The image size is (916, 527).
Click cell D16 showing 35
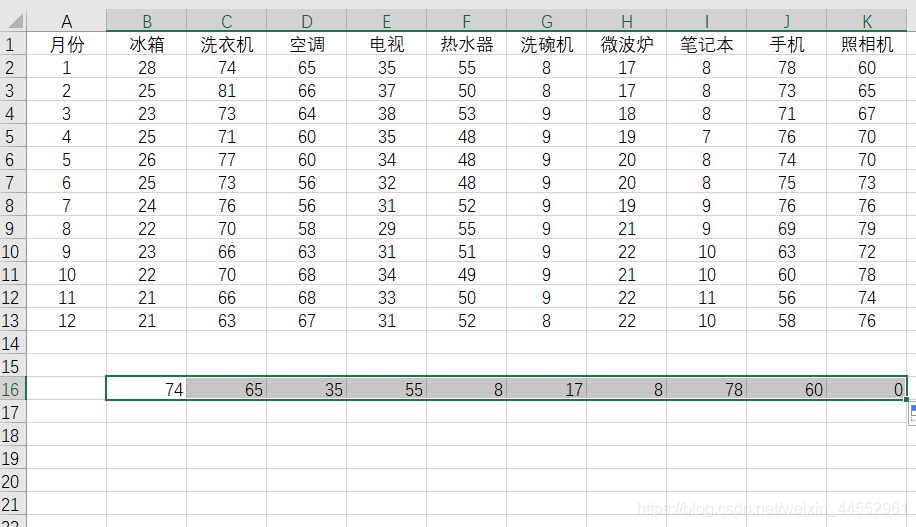(307, 390)
